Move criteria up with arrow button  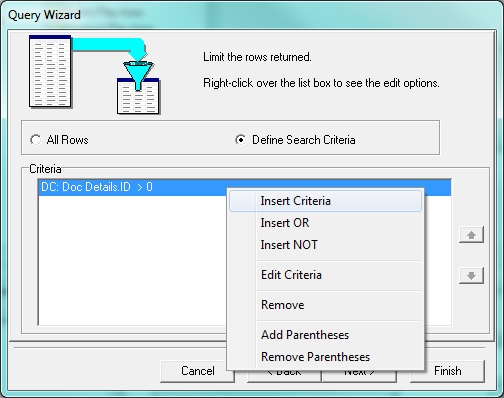471,235
